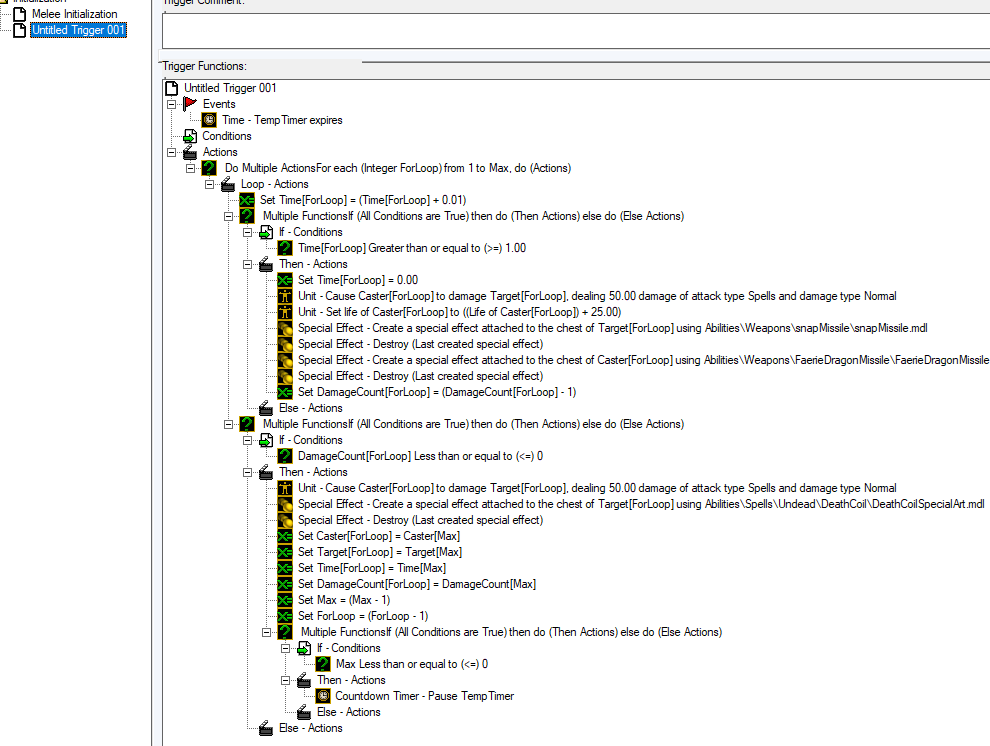Click the If - Conditions icon above the Max comparison
The height and width of the screenshot is (746, 990).
pos(304,648)
